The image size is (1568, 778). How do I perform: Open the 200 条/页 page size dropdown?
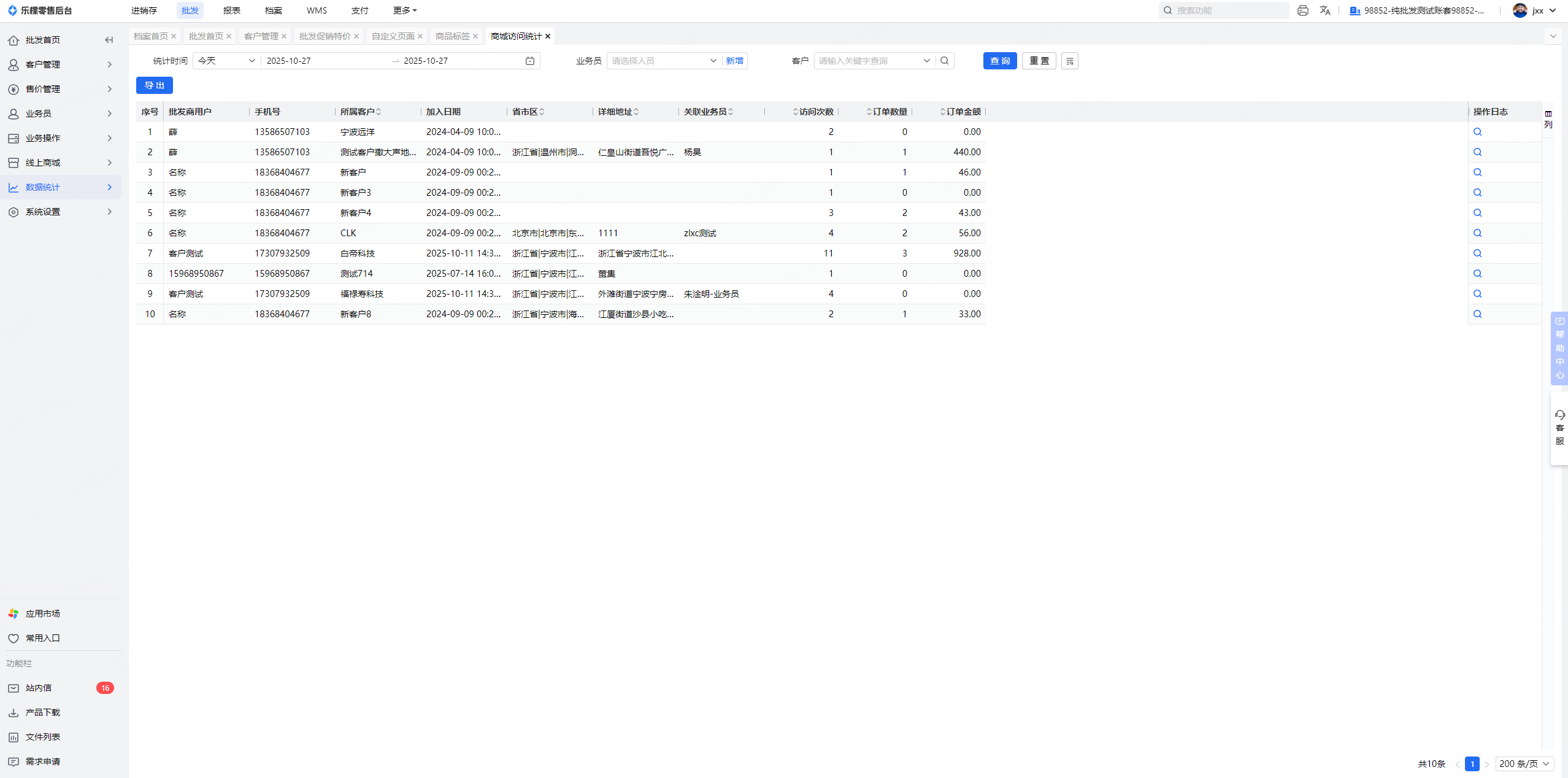point(1524,764)
